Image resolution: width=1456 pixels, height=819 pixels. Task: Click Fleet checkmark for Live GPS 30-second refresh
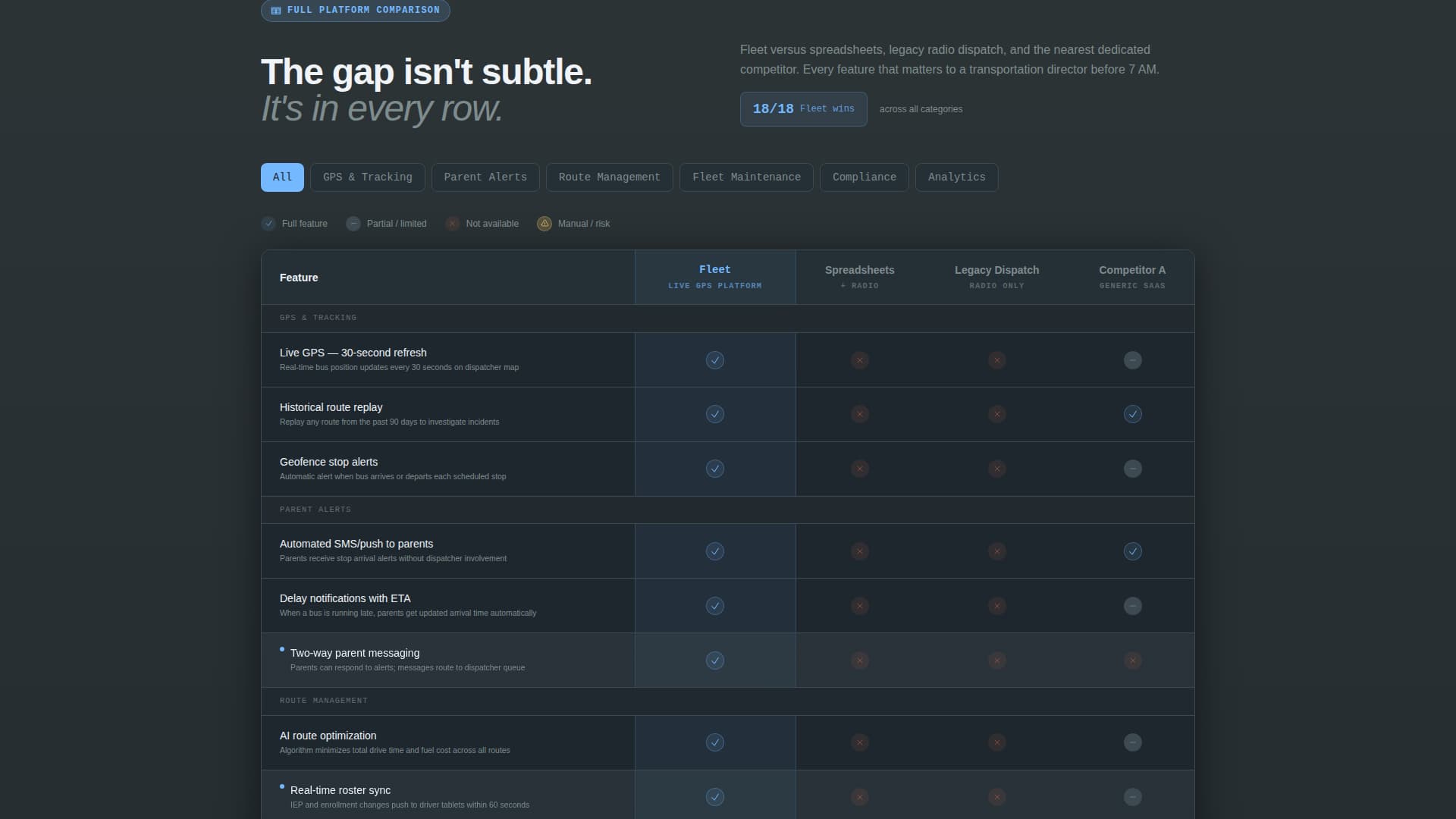pos(715,360)
